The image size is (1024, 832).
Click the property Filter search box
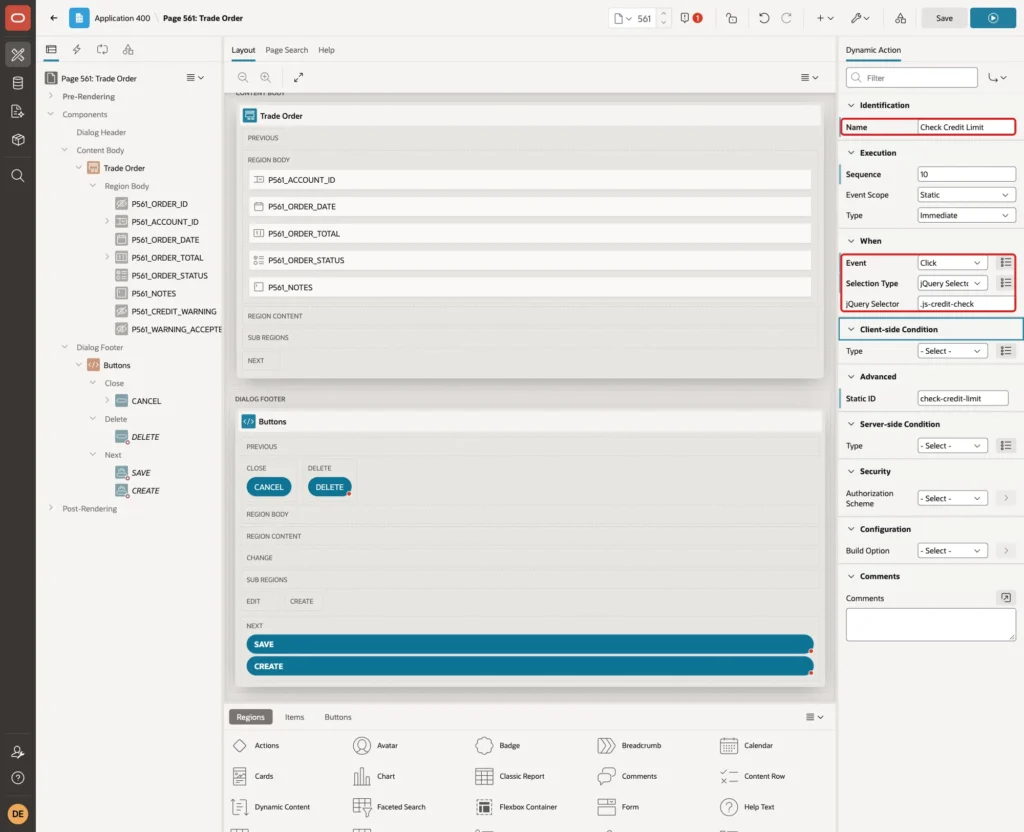pyautogui.click(x=912, y=78)
